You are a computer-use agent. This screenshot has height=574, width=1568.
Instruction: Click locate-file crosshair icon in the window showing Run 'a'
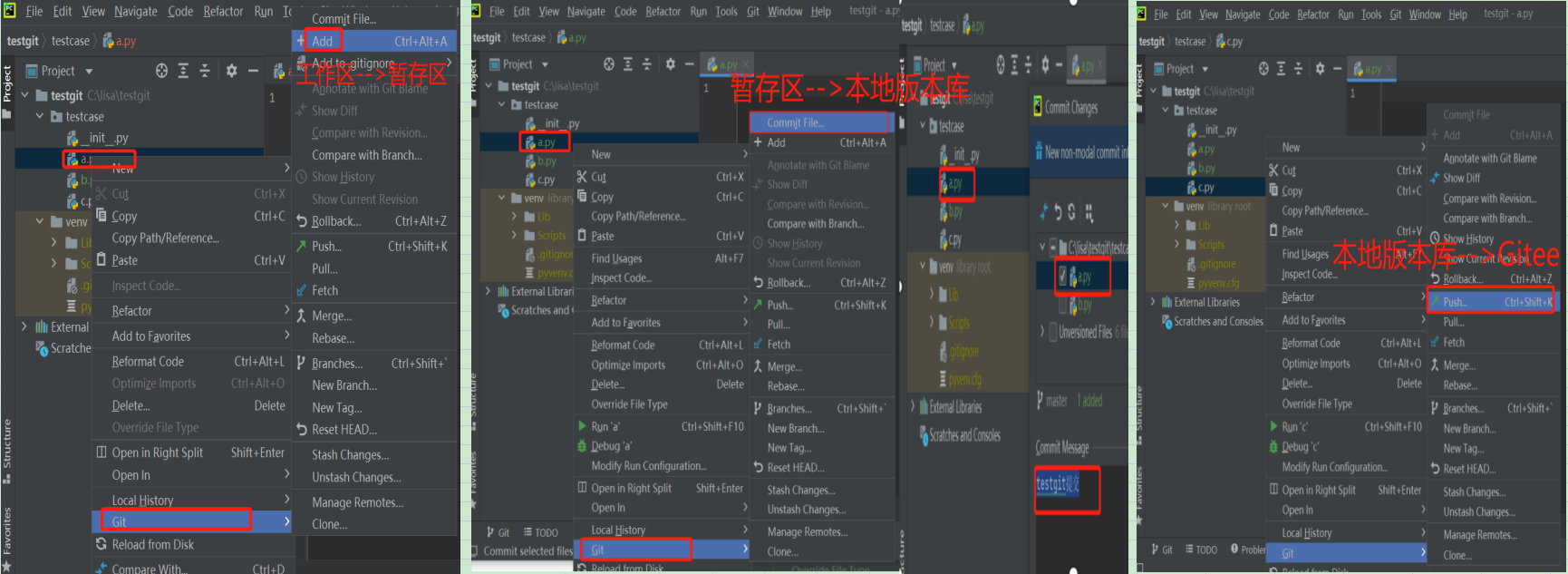click(609, 64)
